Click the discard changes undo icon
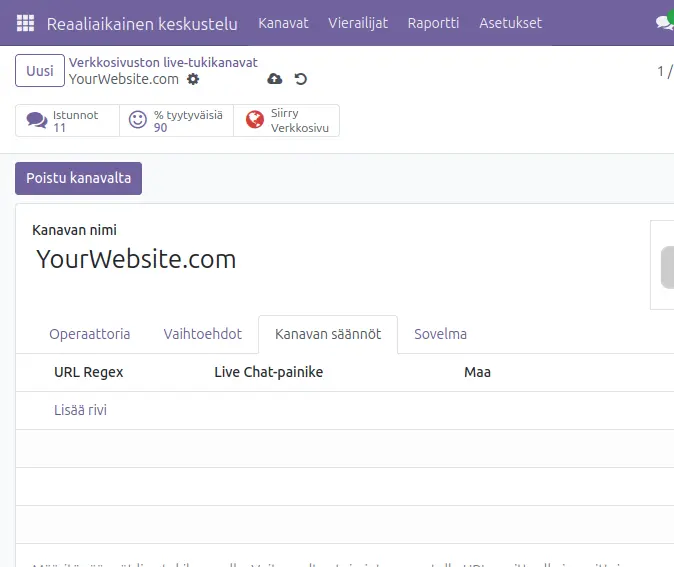Screen dimensions: 674x567 click(301, 79)
